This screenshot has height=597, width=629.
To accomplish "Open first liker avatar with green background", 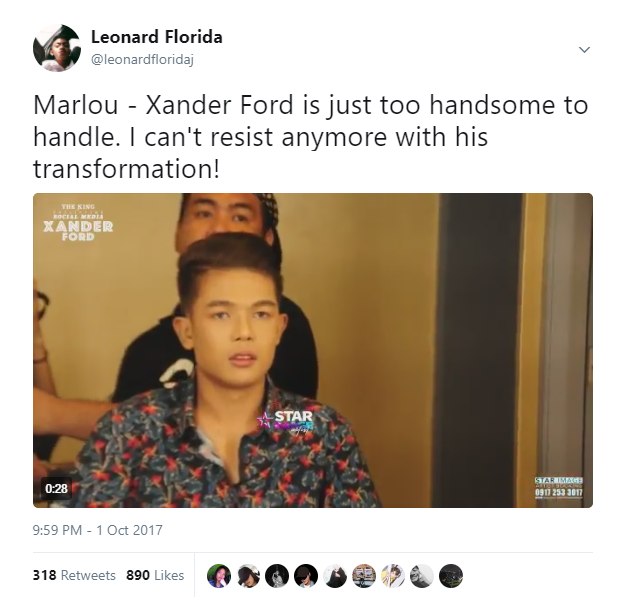I will [219, 576].
